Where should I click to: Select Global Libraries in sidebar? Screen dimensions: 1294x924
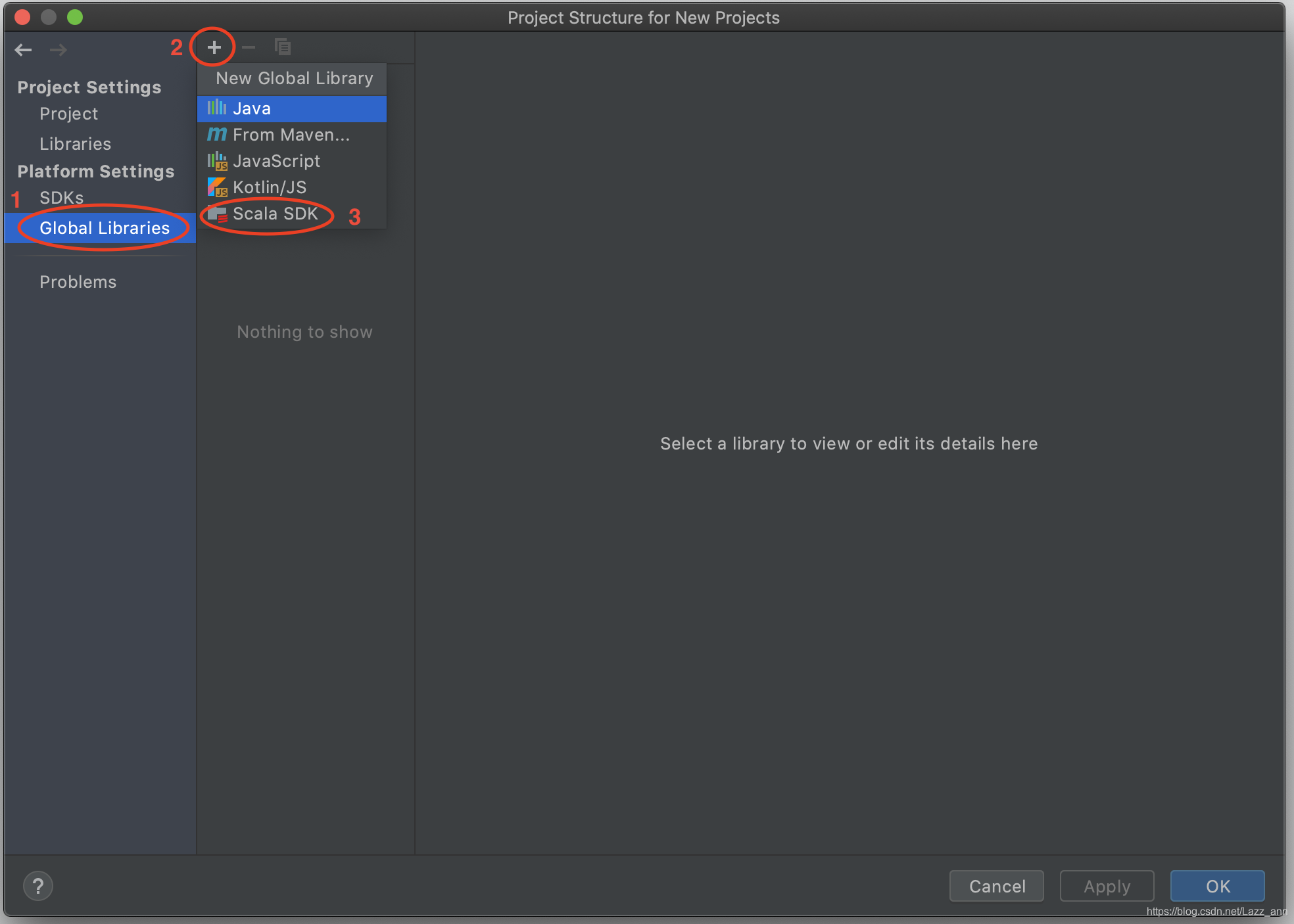point(105,228)
